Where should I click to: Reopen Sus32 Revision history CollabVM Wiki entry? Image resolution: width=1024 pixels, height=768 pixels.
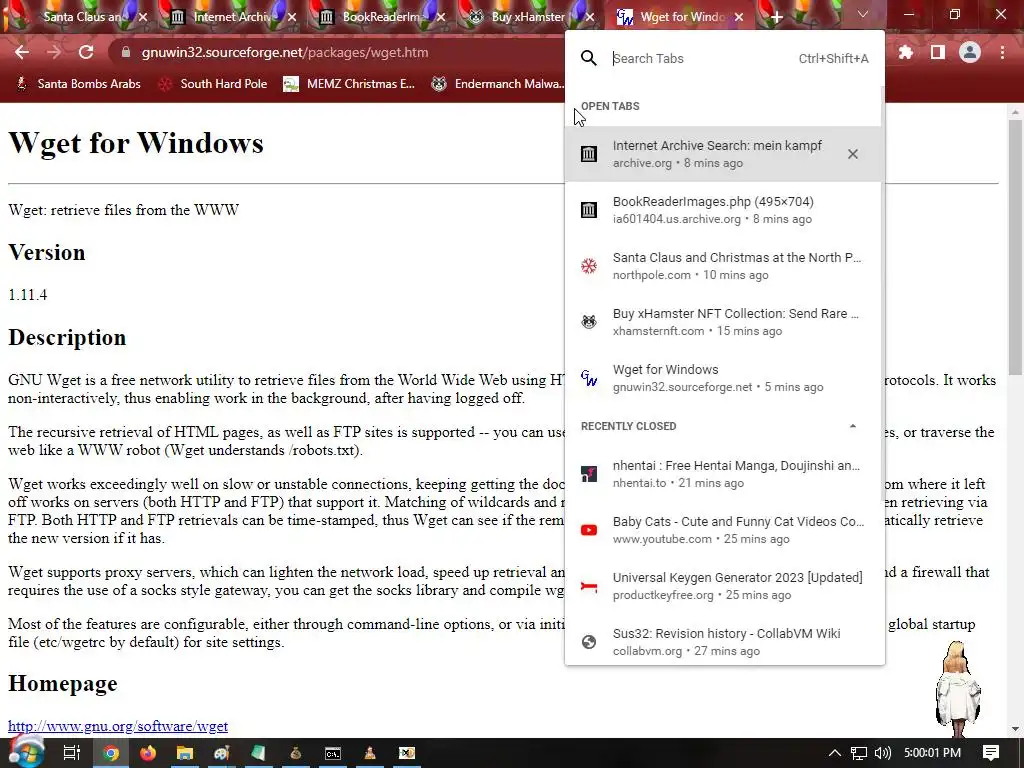[723, 641]
